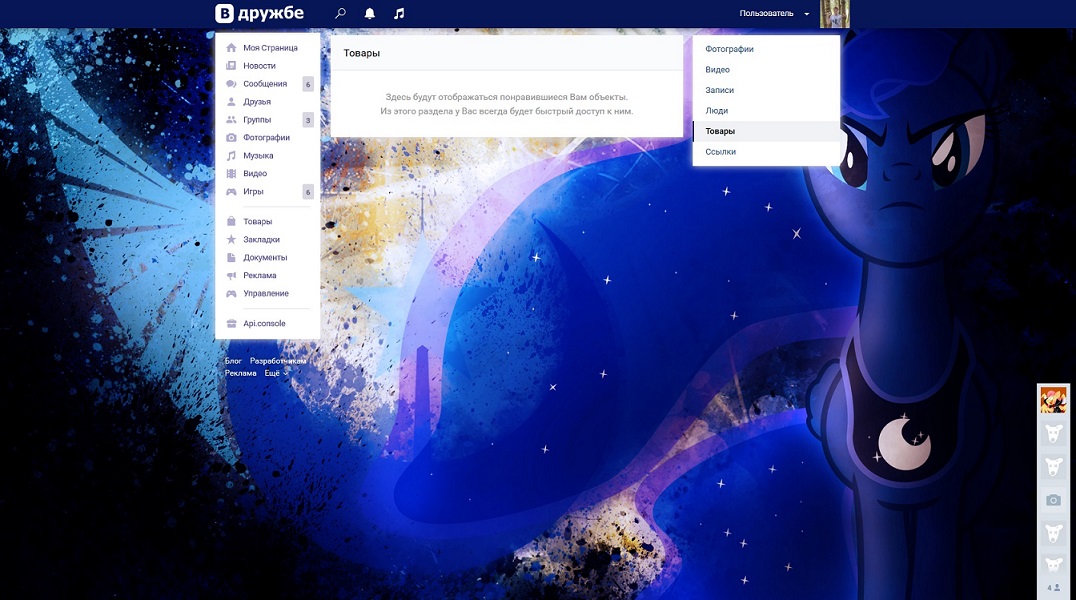Click the Пользователь username label

click(767, 14)
